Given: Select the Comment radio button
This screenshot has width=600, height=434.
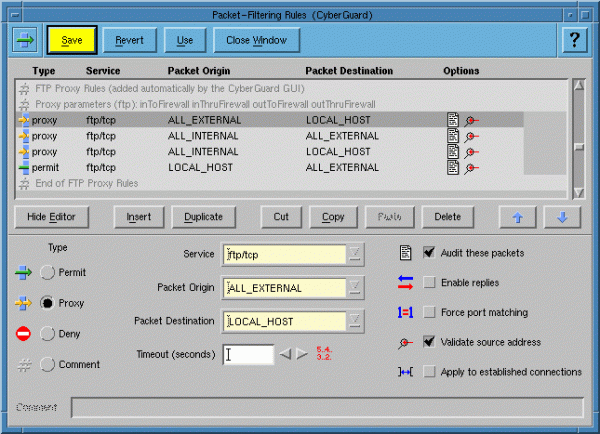Looking at the screenshot, I should click(47, 364).
